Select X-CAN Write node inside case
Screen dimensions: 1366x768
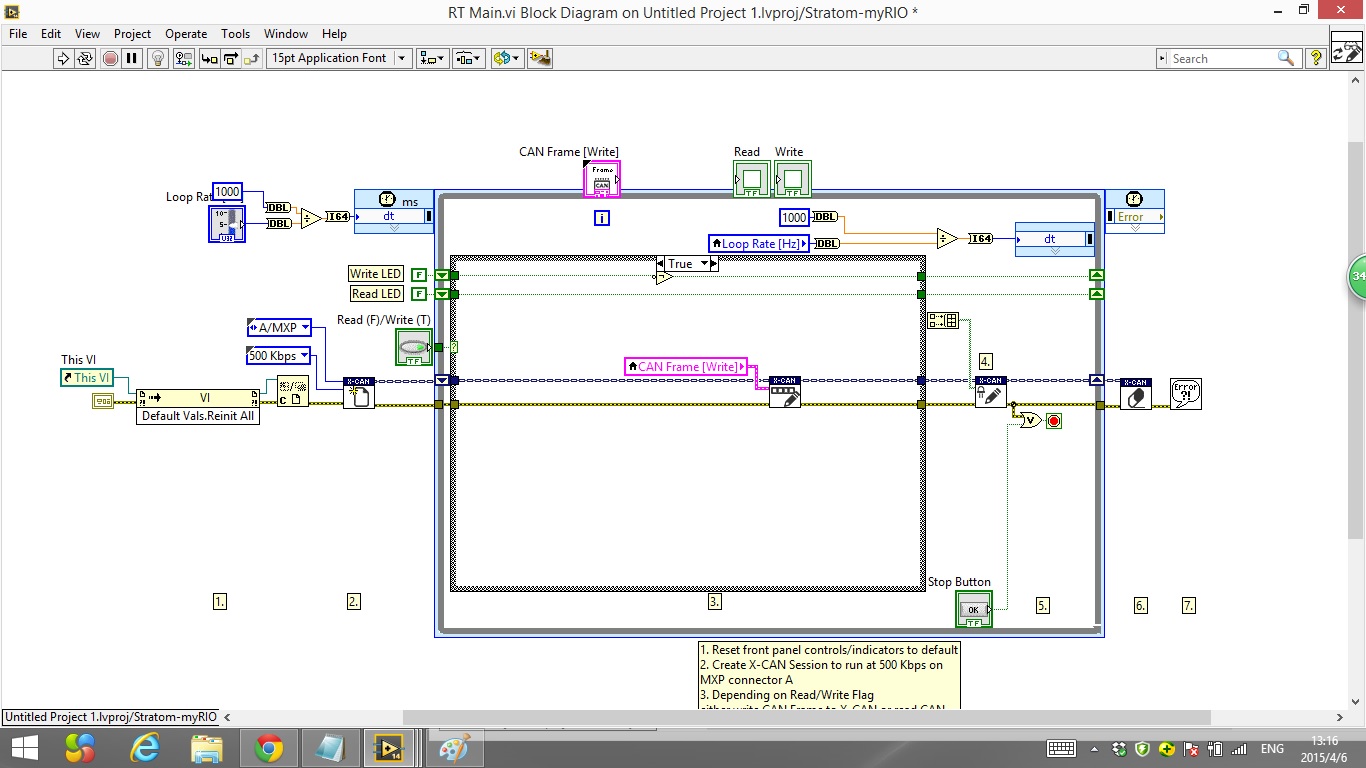pyautogui.click(x=785, y=393)
